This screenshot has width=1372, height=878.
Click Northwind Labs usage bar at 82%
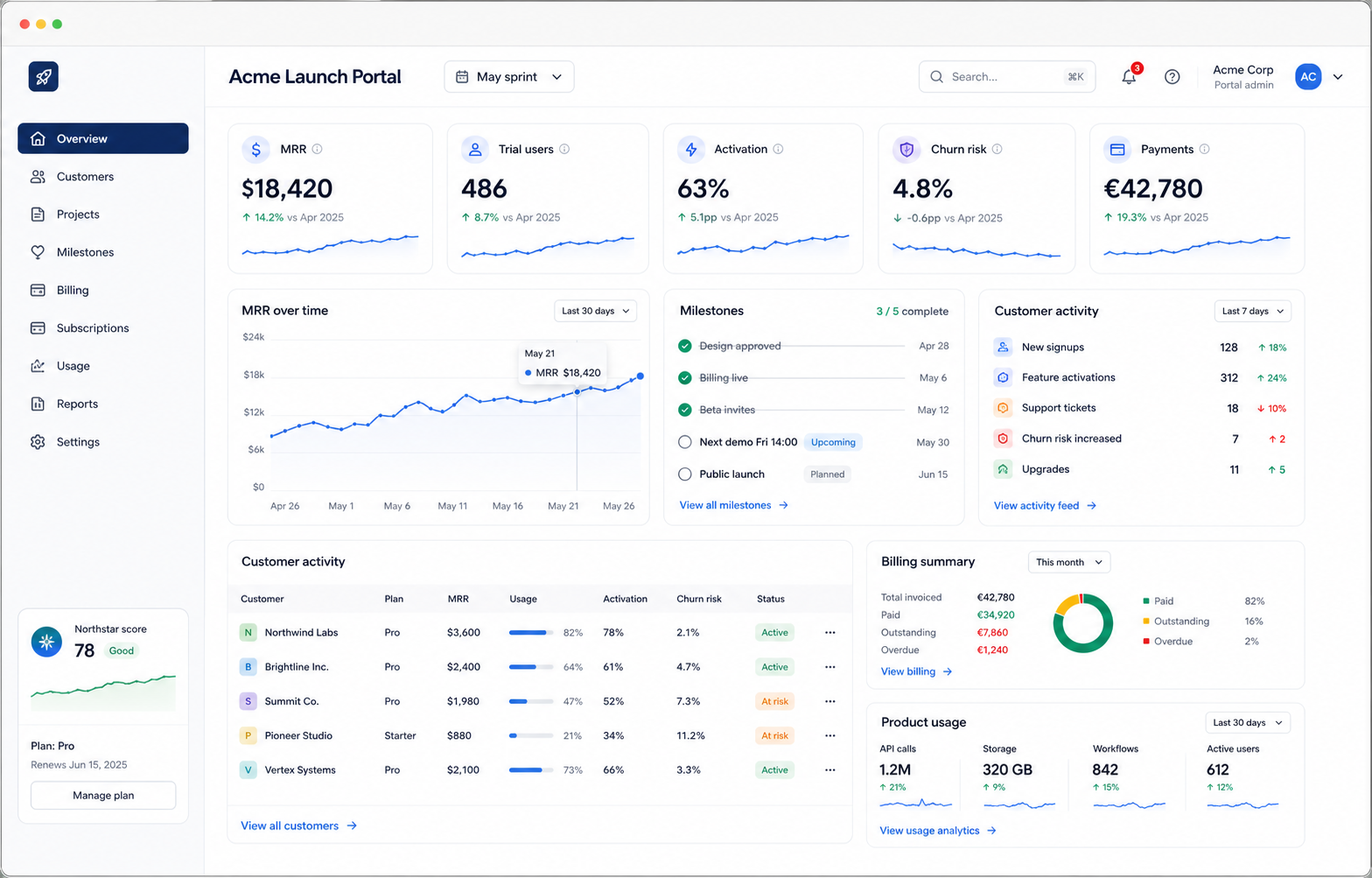pos(531,632)
